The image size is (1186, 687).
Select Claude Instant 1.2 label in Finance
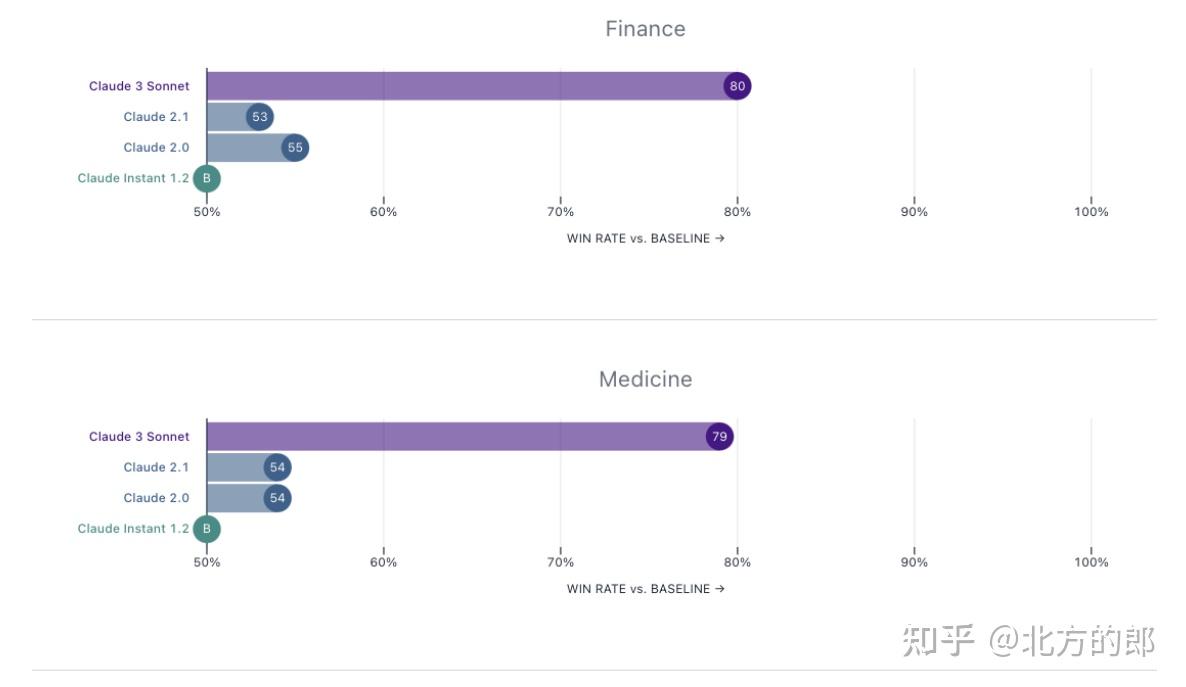coord(133,179)
